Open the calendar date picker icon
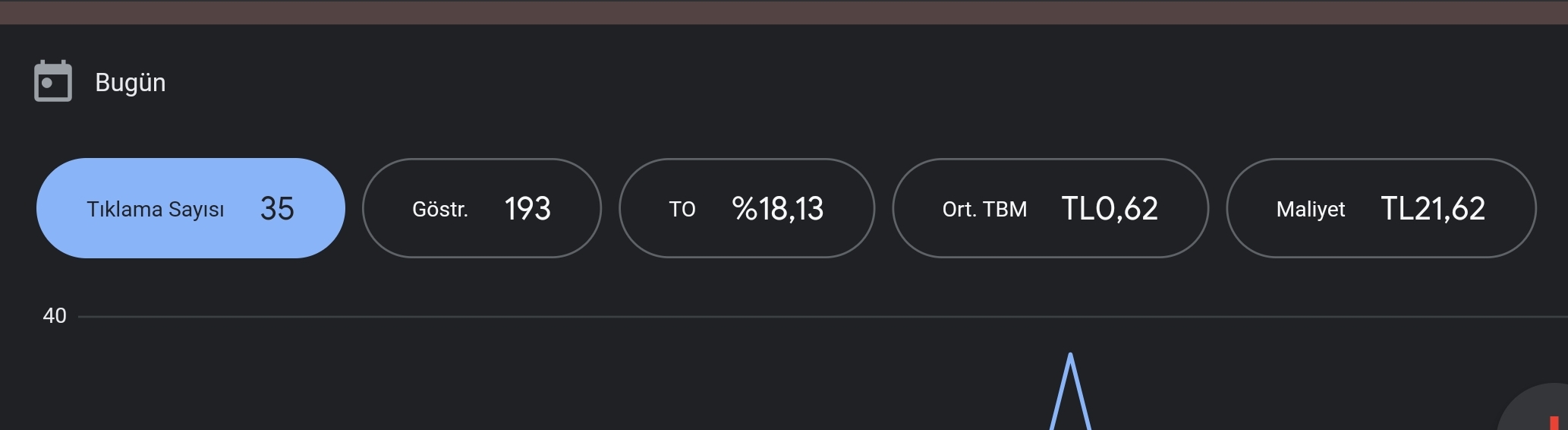 click(x=53, y=81)
